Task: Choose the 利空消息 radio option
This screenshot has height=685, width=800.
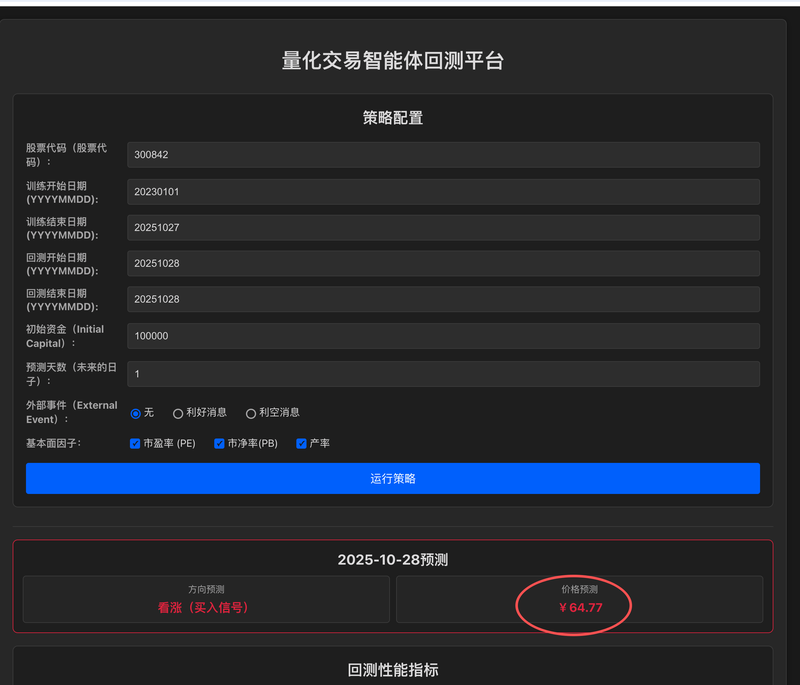Action: point(251,413)
